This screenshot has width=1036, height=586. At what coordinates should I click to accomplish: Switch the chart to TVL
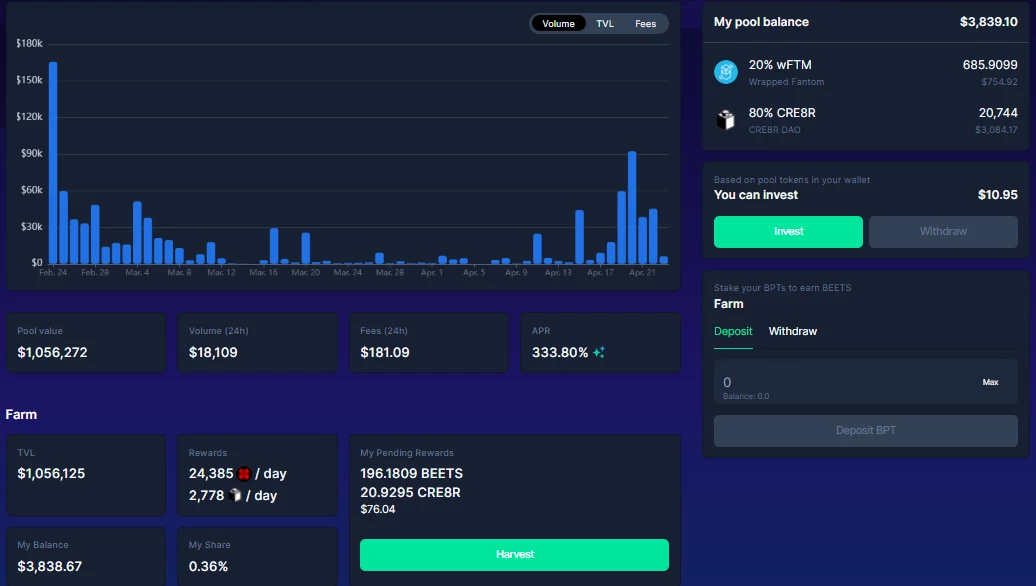(x=605, y=24)
